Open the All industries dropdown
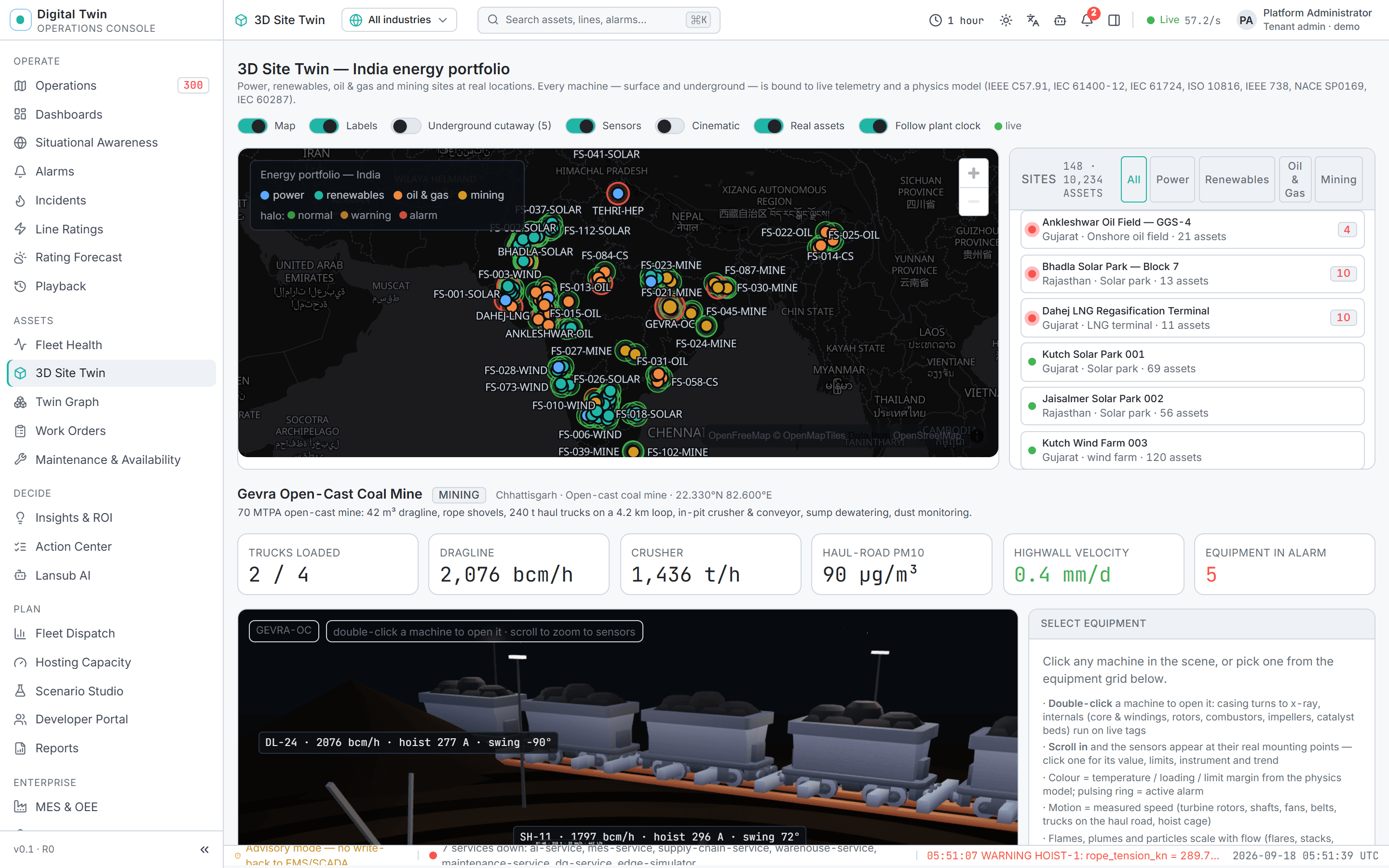Viewport: 1389px width, 868px height. tap(399, 20)
